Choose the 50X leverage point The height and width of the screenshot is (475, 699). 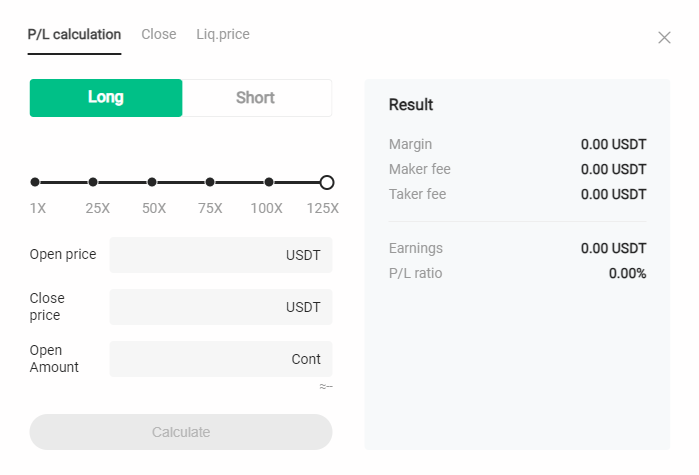(x=152, y=182)
